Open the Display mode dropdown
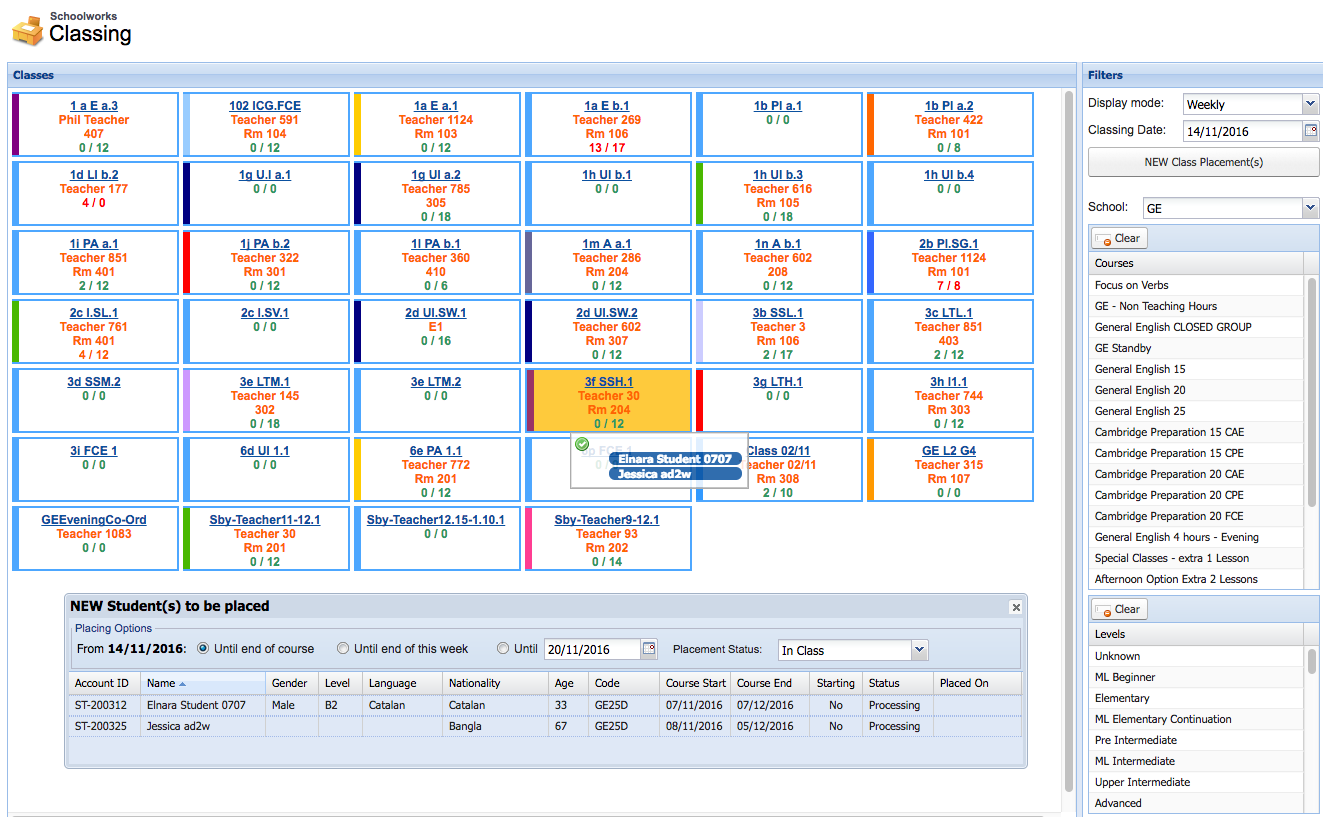Screen dimensions: 1323x817 [1310, 103]
